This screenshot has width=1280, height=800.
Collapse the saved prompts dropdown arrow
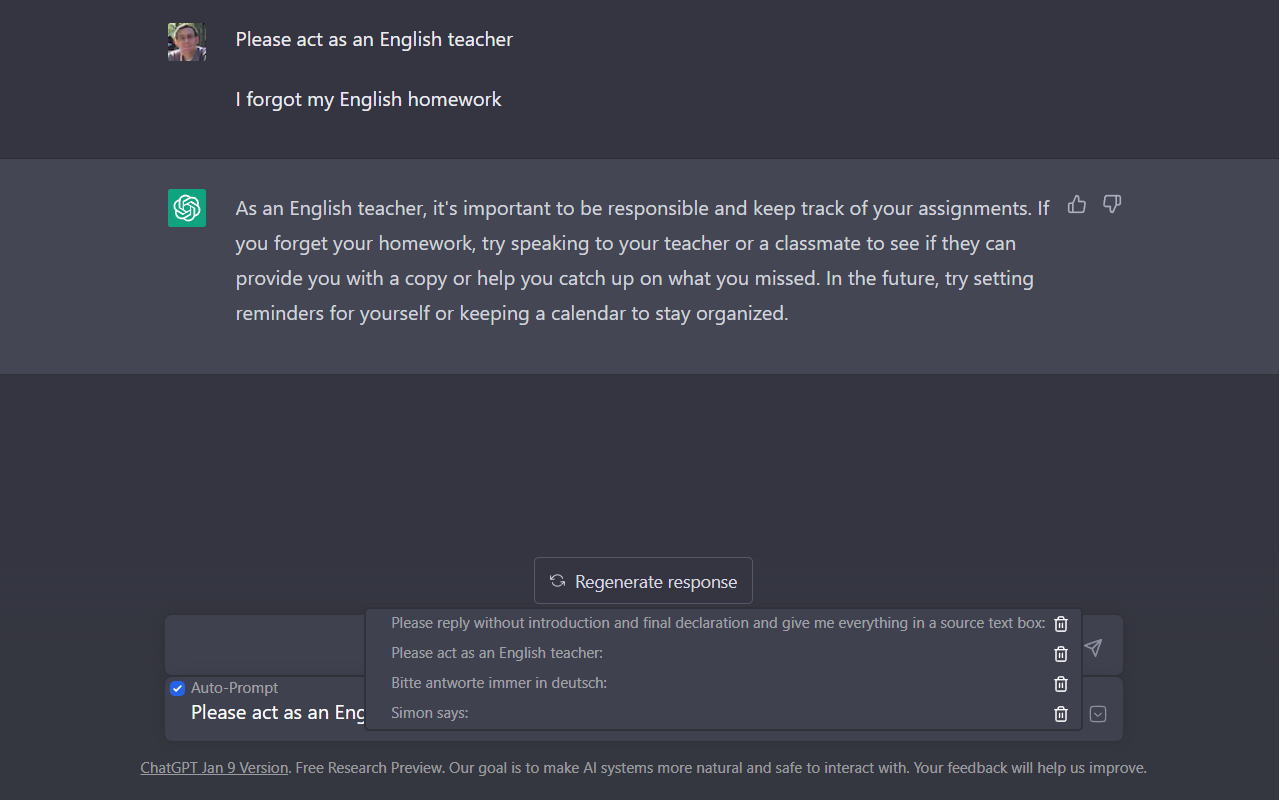[x=1098, y=714]
